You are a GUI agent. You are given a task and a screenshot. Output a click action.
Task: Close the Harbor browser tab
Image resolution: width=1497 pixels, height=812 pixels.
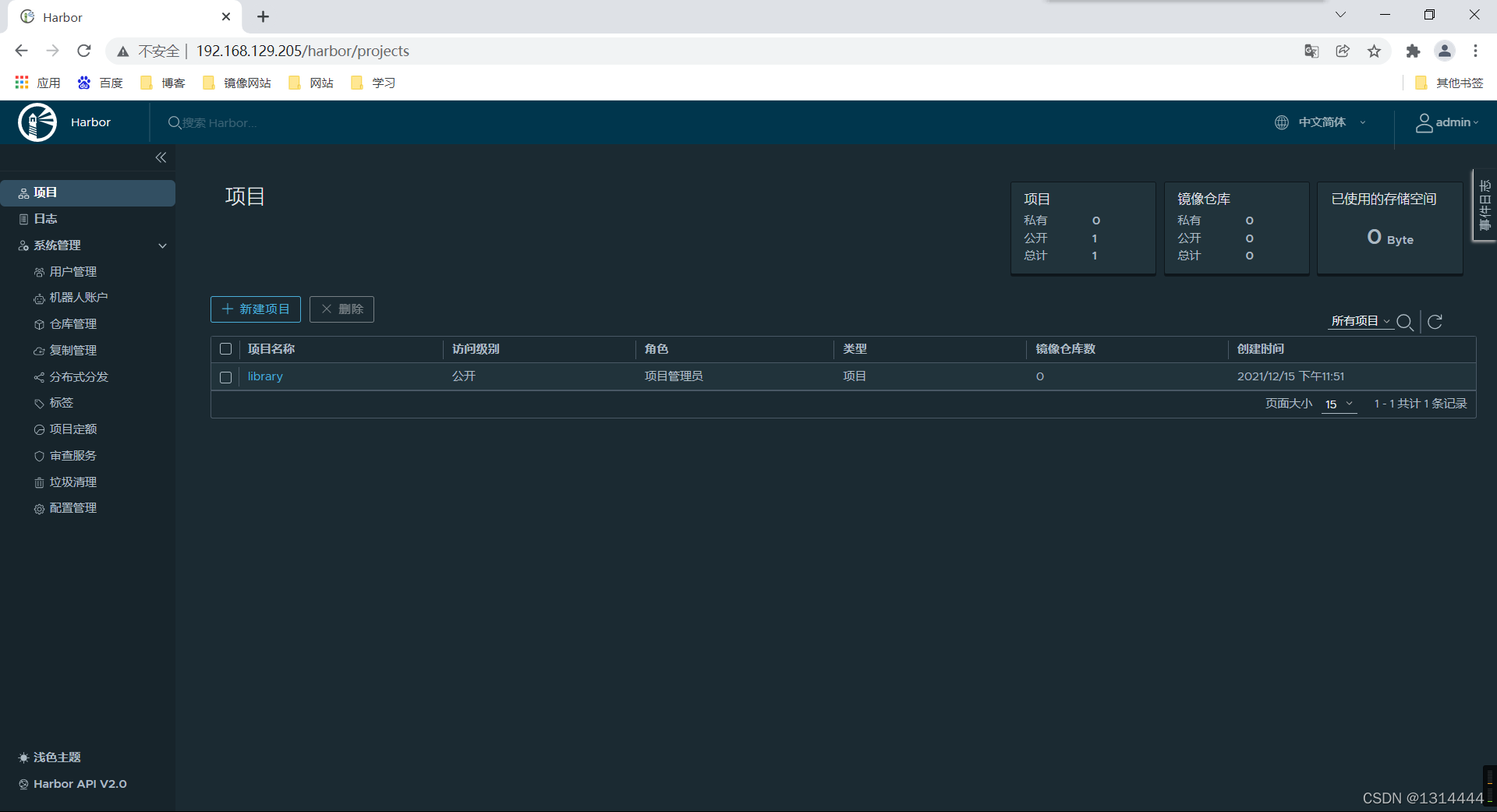point(226,16)
